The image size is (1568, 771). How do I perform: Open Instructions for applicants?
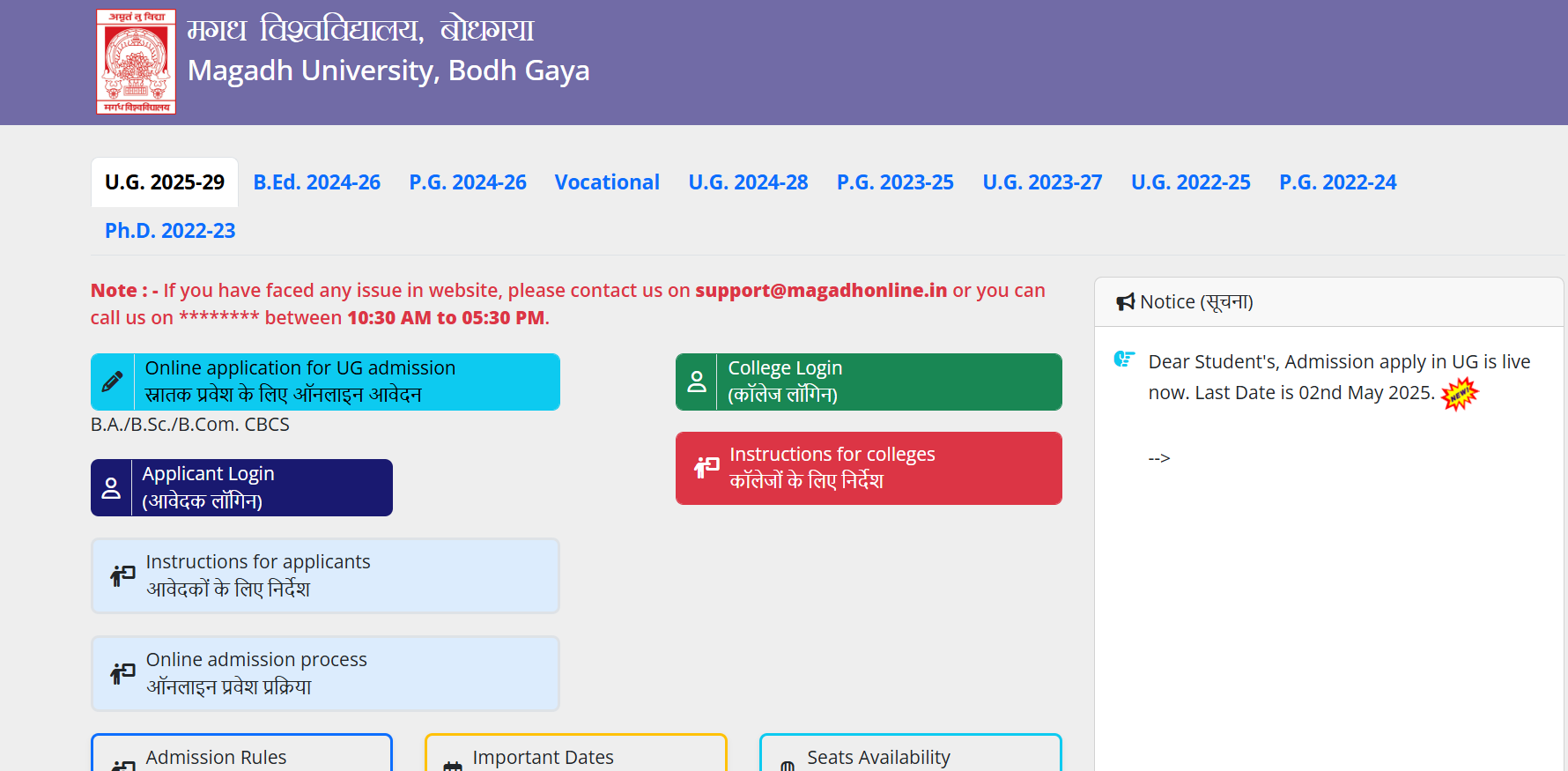coord(325,575)
